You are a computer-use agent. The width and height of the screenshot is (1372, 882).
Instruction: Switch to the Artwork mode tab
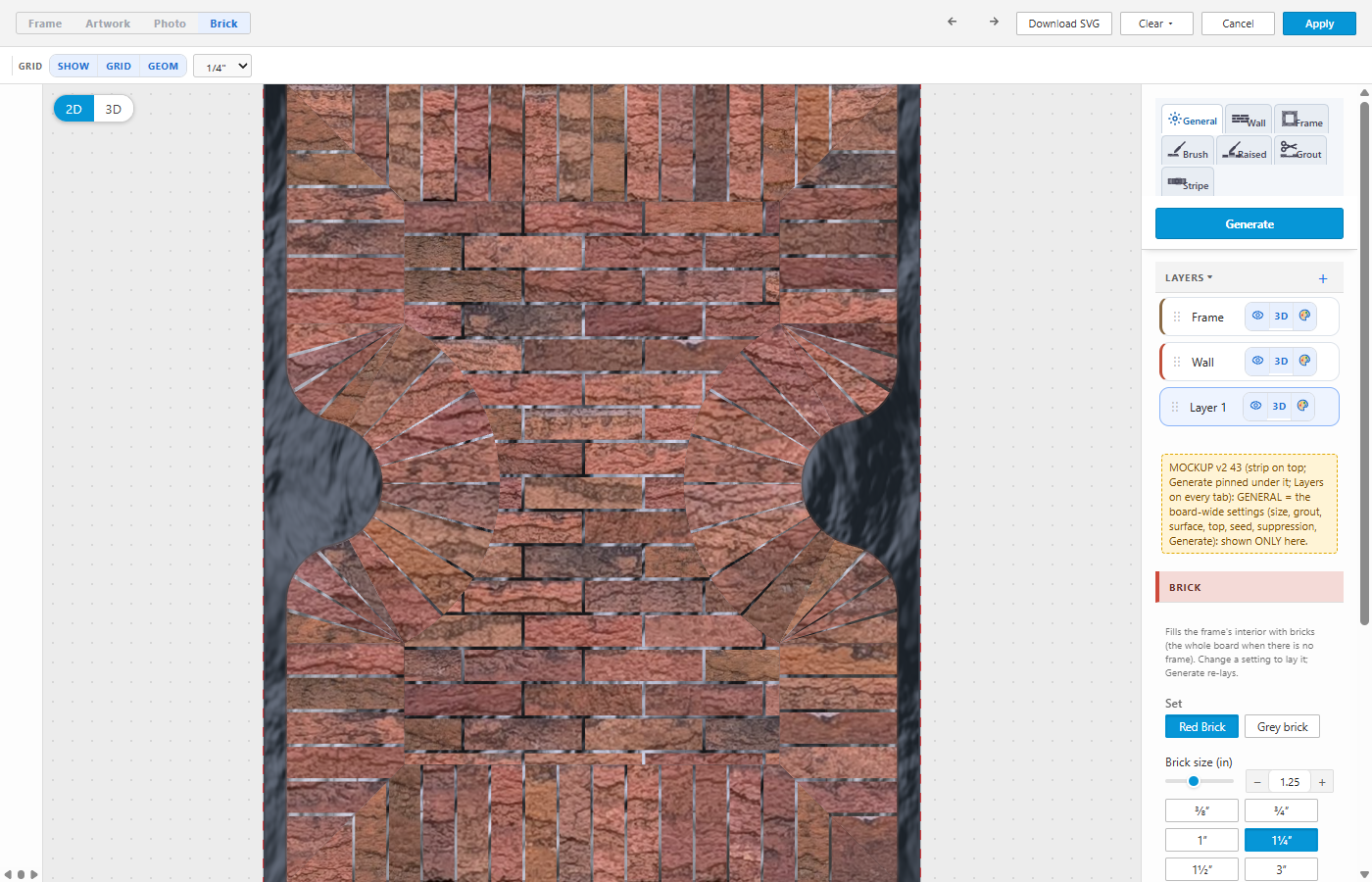tap(108, 24)
